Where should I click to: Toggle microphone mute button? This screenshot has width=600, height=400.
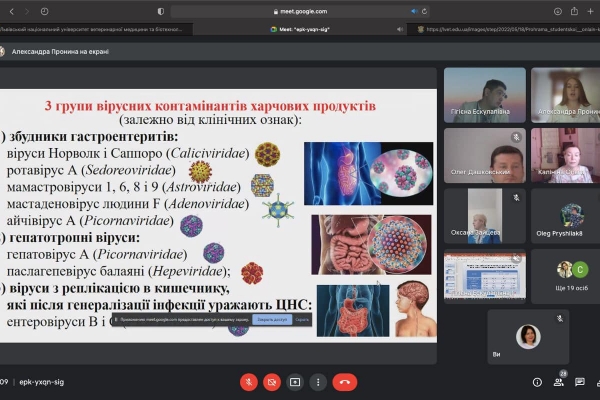(x=249, y=382)
